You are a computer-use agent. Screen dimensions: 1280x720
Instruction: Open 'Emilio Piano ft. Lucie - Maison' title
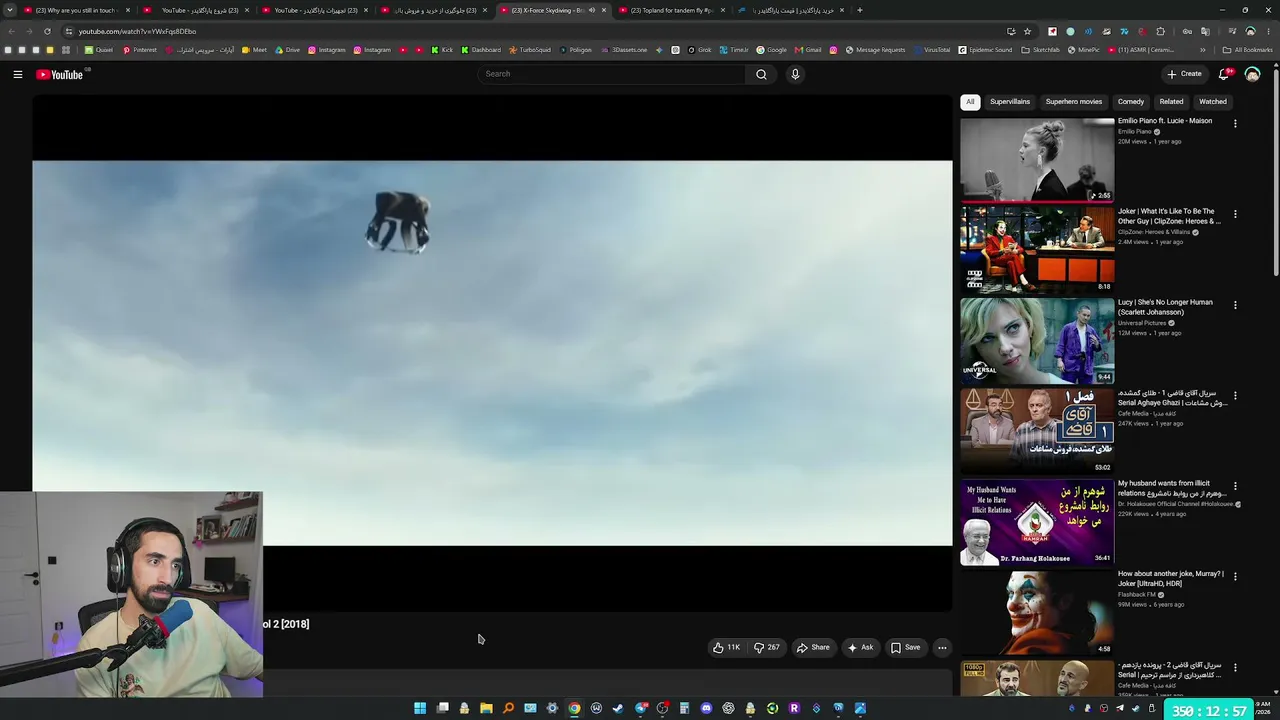point(1165,121)
